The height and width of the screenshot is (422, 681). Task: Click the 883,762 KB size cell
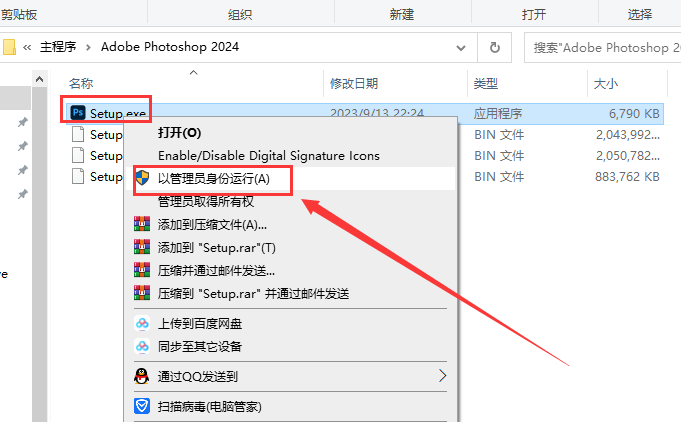627,177
